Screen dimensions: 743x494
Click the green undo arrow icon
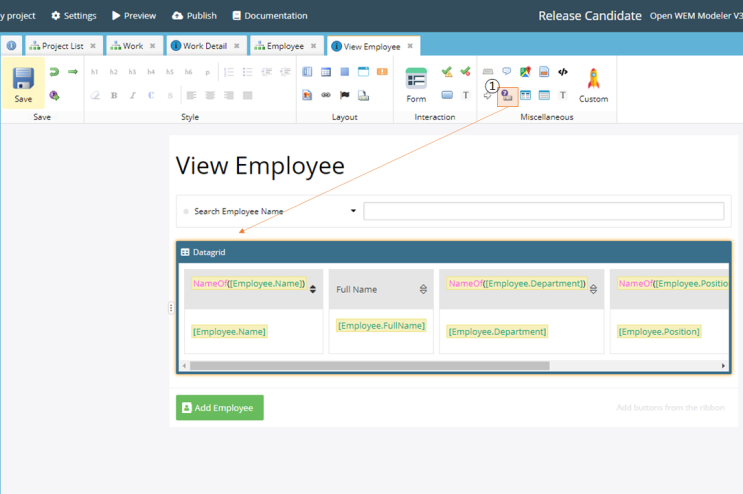click(x=54, y=72)
